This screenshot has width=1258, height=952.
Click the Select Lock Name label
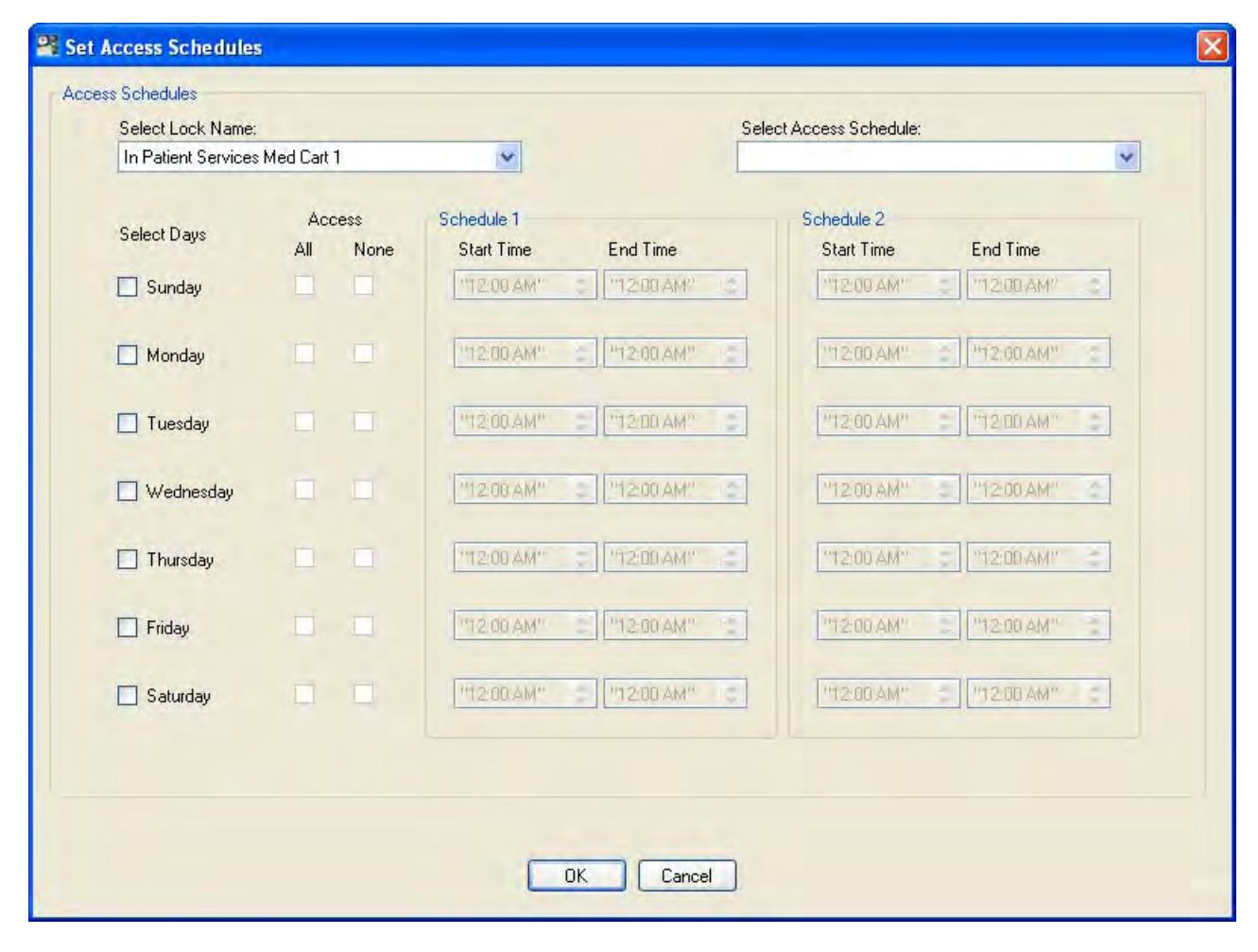(x=188, y=129)
